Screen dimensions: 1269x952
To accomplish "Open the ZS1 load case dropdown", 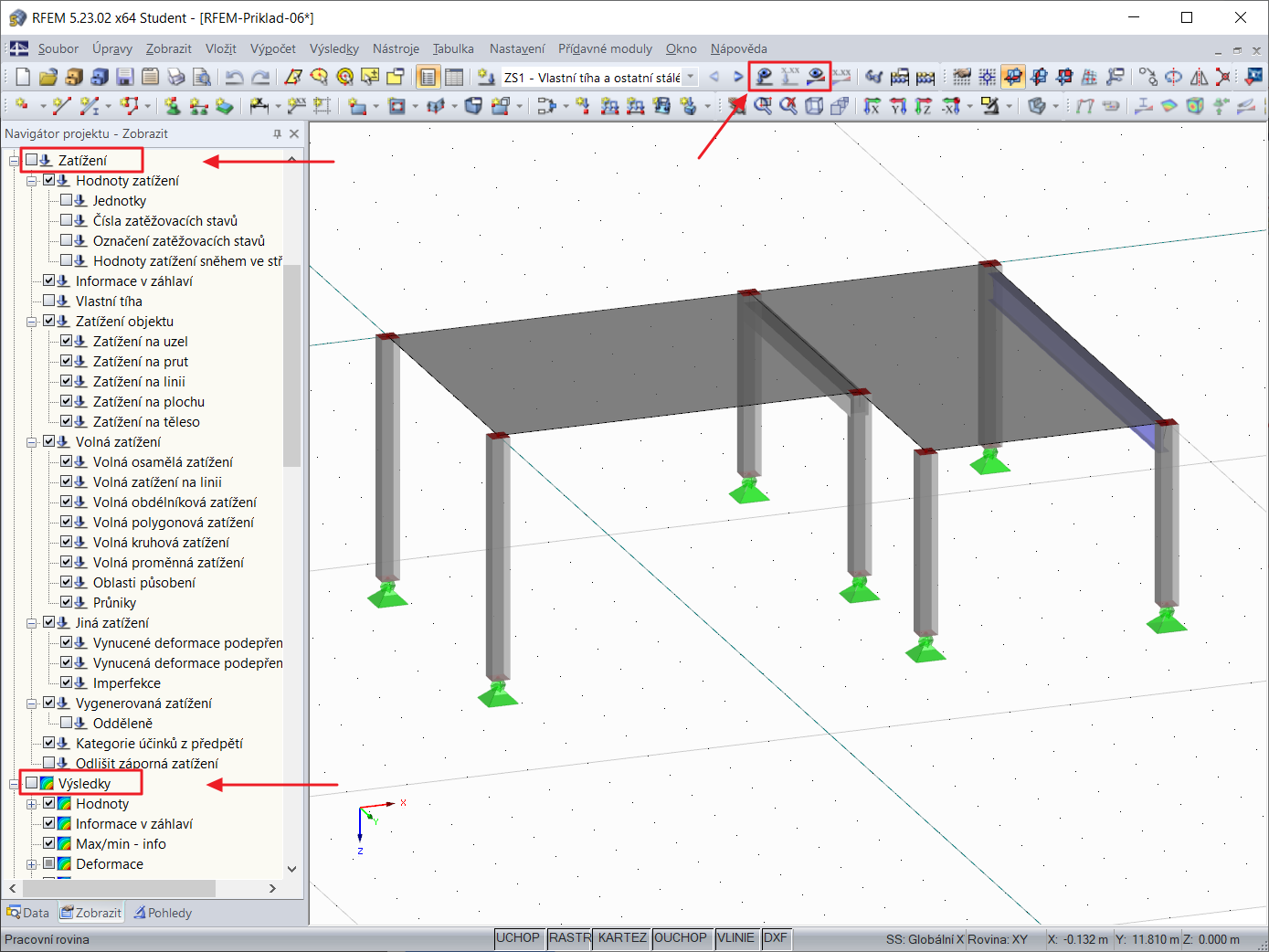I will tap(691, 78).
